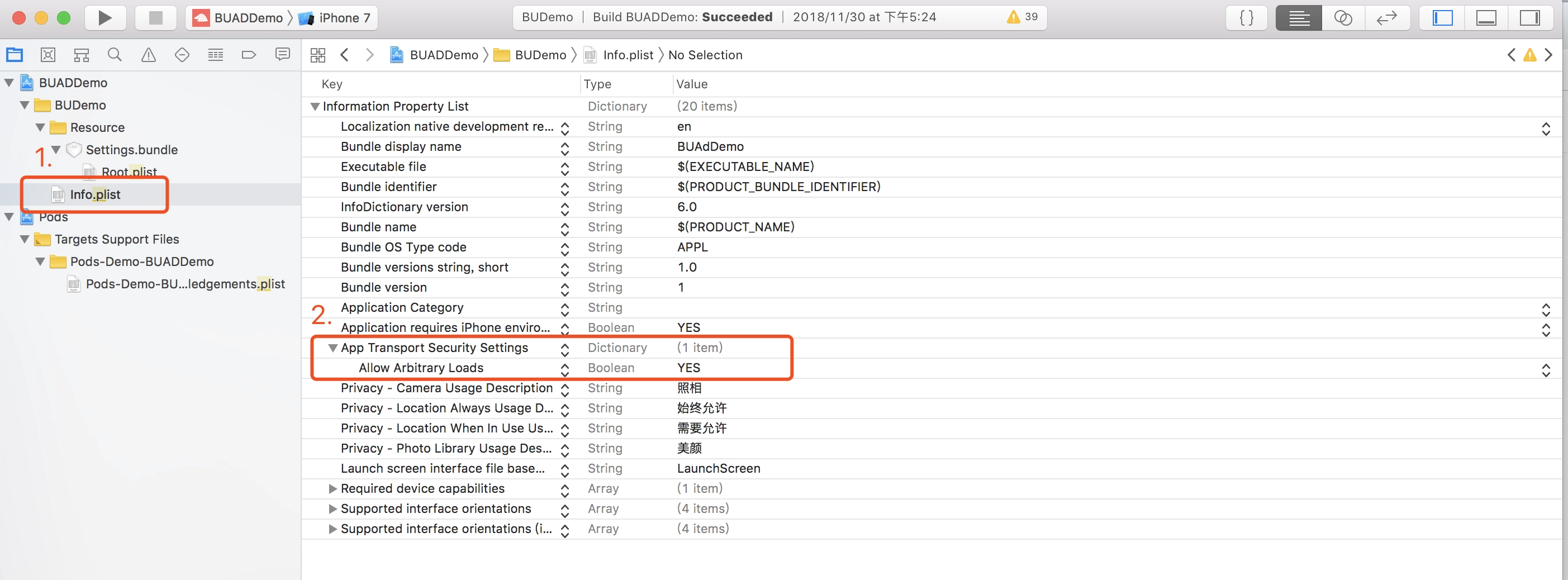Toggle the Debug area bottom panel
The image size is (1568, 580).
[1486, 18]
